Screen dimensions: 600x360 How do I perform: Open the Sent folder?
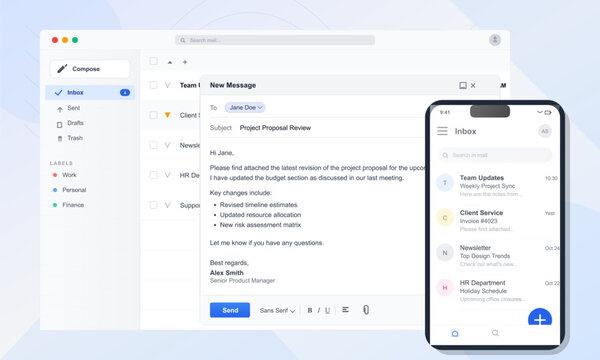point(73,108)
